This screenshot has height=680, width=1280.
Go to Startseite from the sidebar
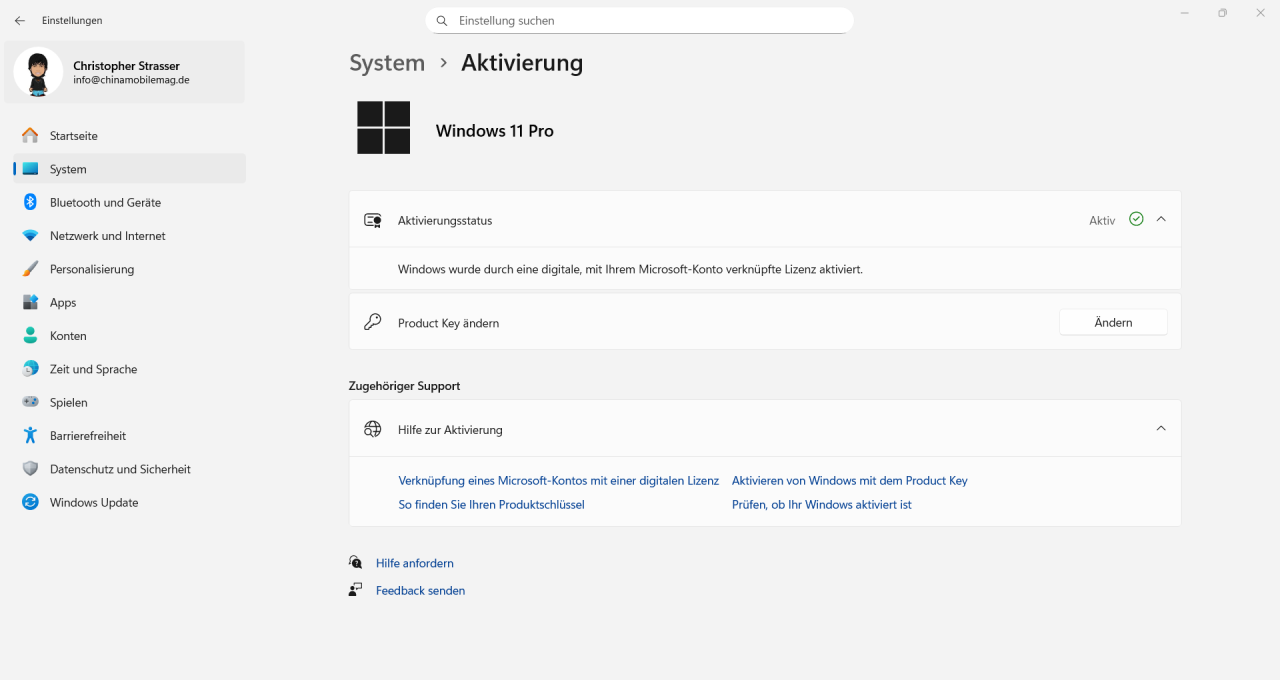[73, 135]
